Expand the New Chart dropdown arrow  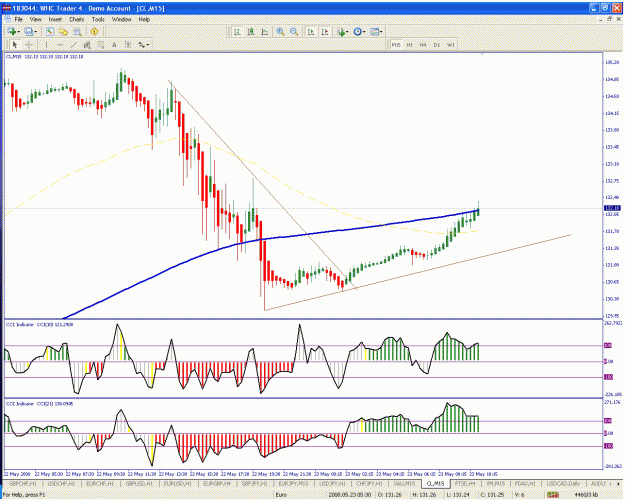click(19, 31)
